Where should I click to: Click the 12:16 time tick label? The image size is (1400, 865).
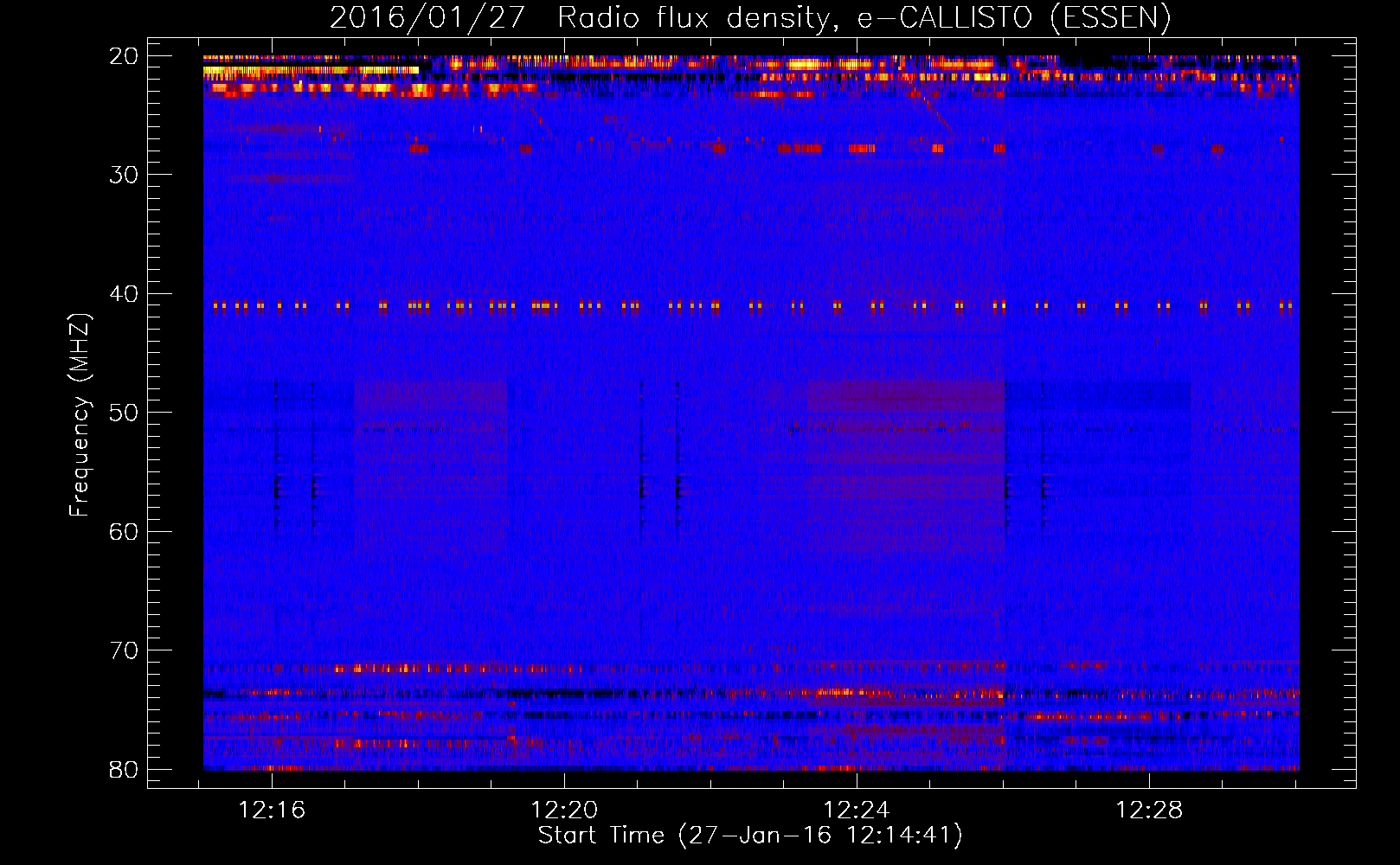click(273, 811)
